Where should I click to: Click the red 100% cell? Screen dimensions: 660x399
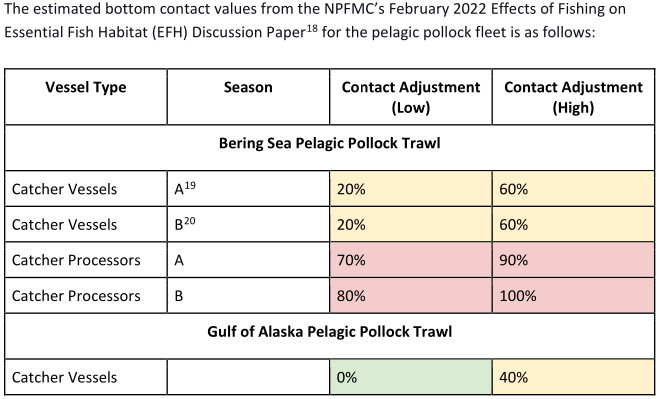(x=573, y=295)
